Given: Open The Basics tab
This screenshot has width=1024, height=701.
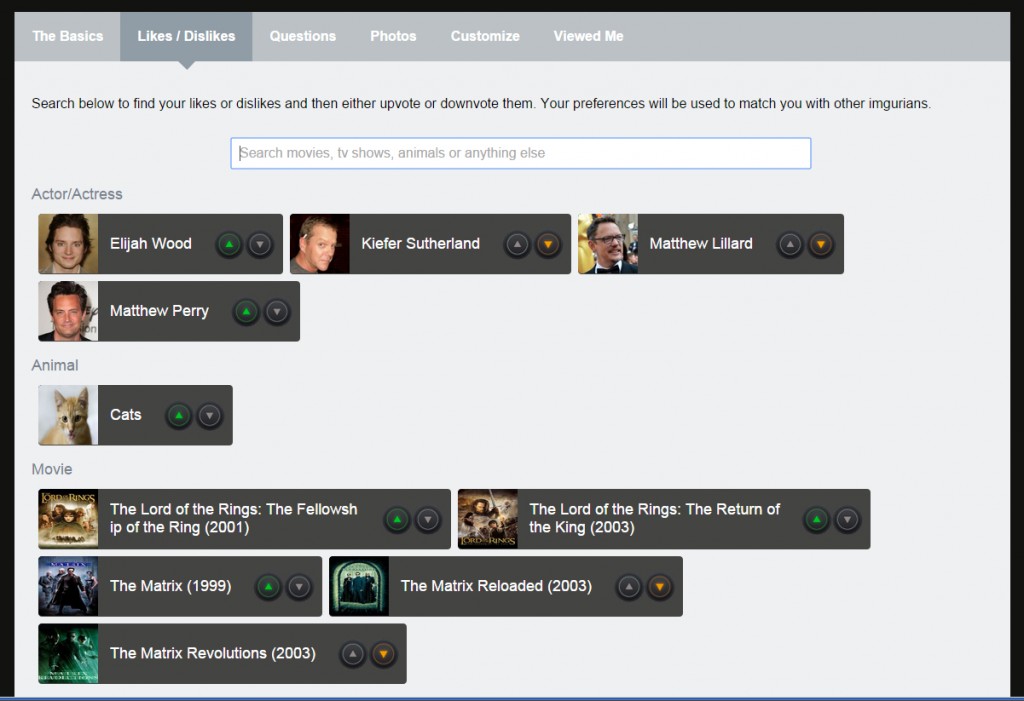Looking at the screenshot, I should [68, 37].
